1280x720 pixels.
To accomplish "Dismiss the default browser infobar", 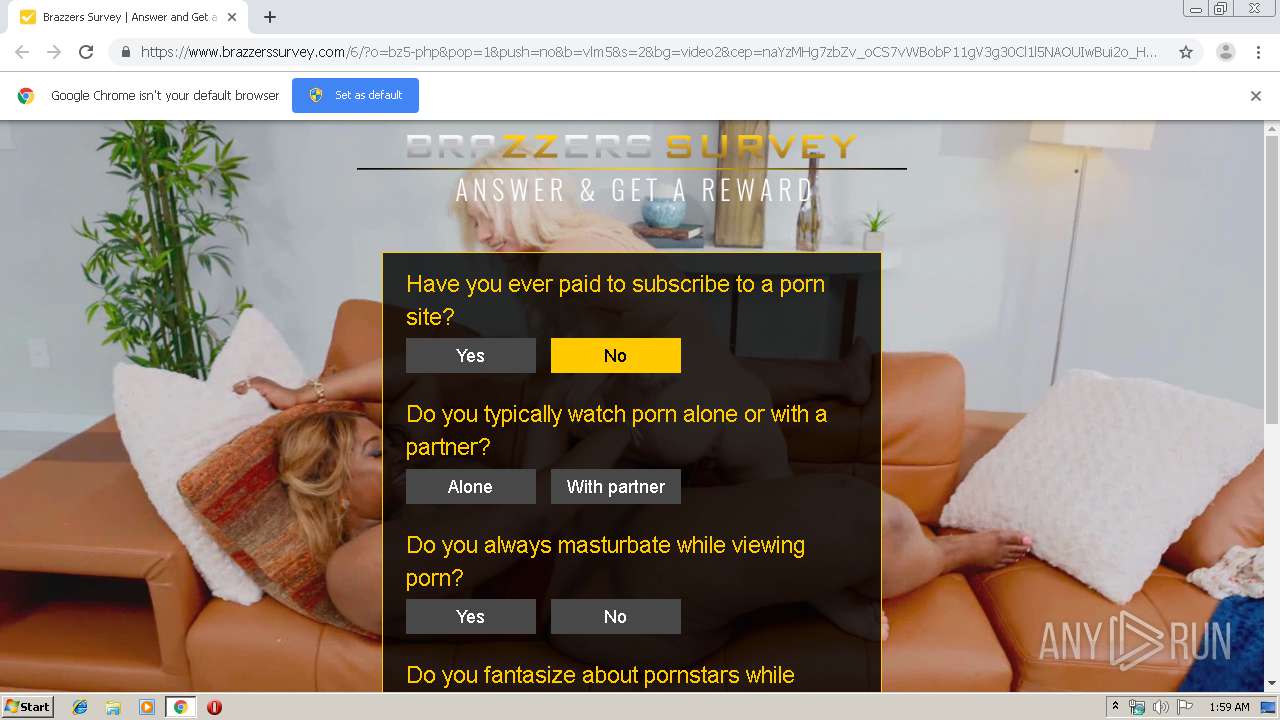I will 1256,96.
